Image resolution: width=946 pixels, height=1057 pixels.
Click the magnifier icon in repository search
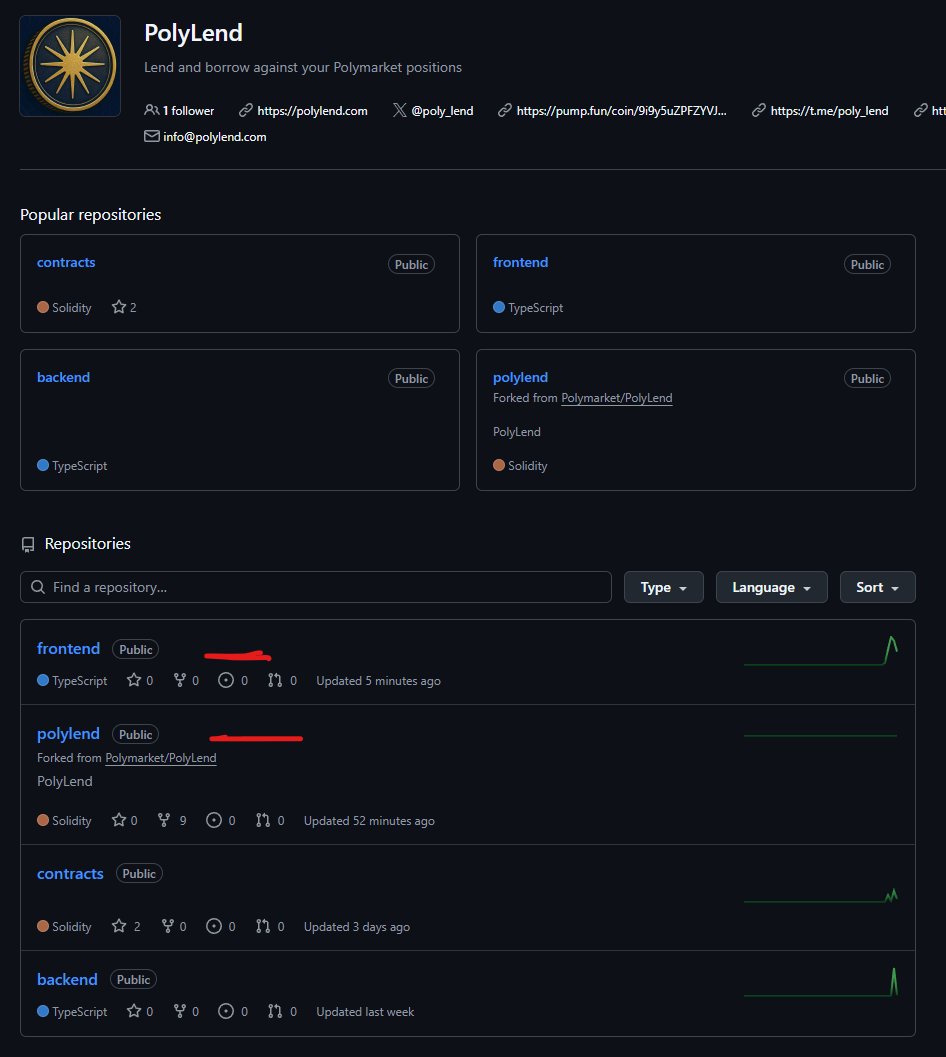(x=37, y=587)
